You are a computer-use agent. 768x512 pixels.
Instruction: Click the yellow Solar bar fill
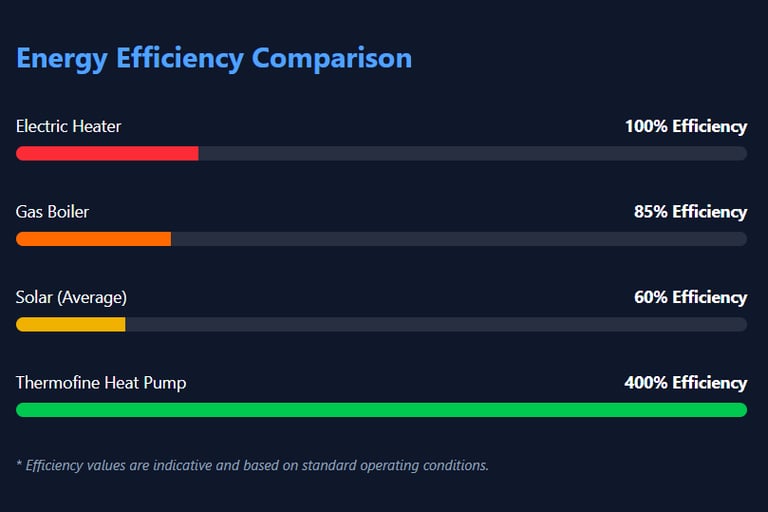coord(70,324)
